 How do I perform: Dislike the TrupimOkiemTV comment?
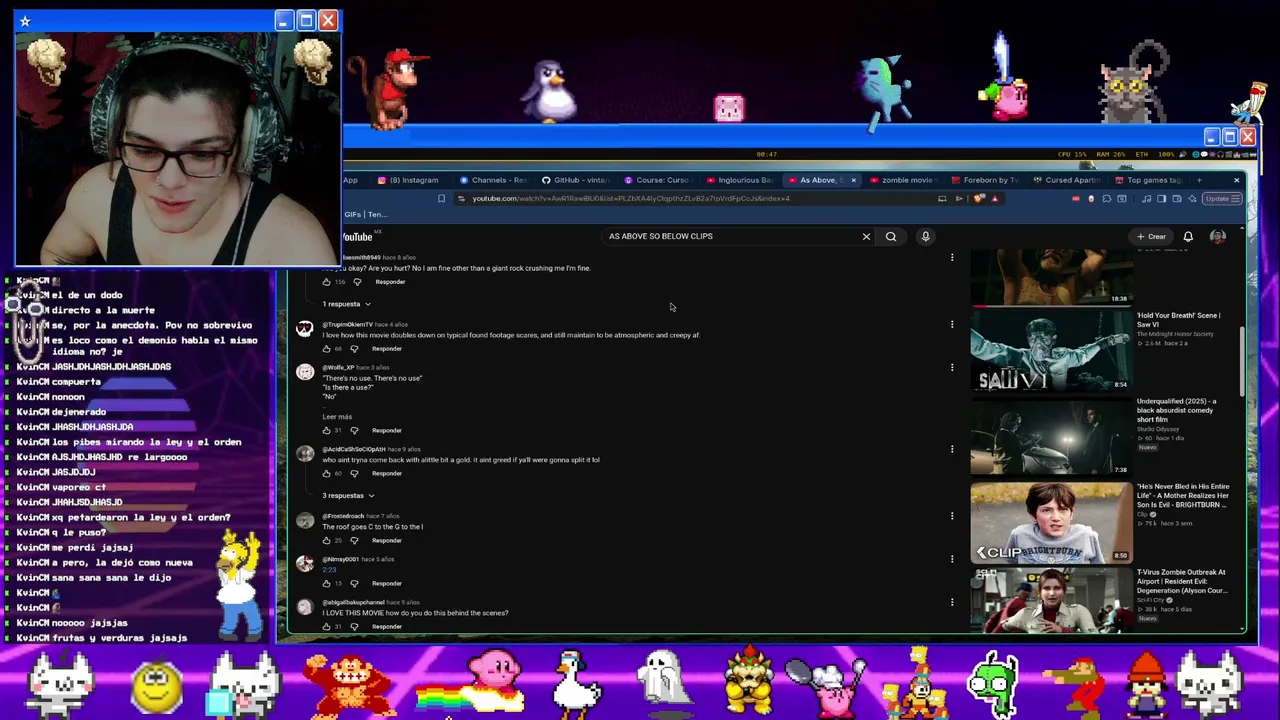[354, 349]
